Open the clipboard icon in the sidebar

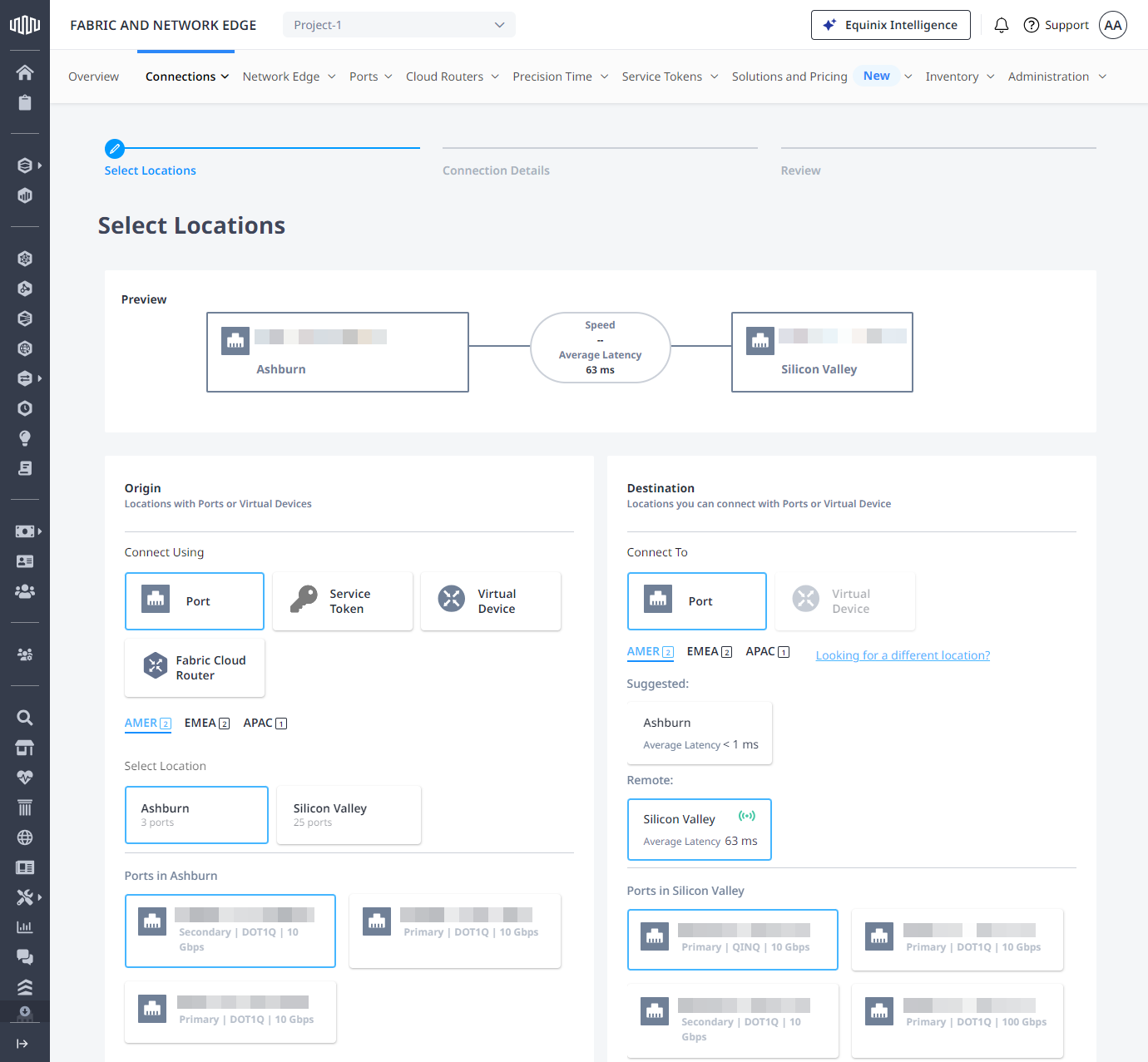[25, 102]
